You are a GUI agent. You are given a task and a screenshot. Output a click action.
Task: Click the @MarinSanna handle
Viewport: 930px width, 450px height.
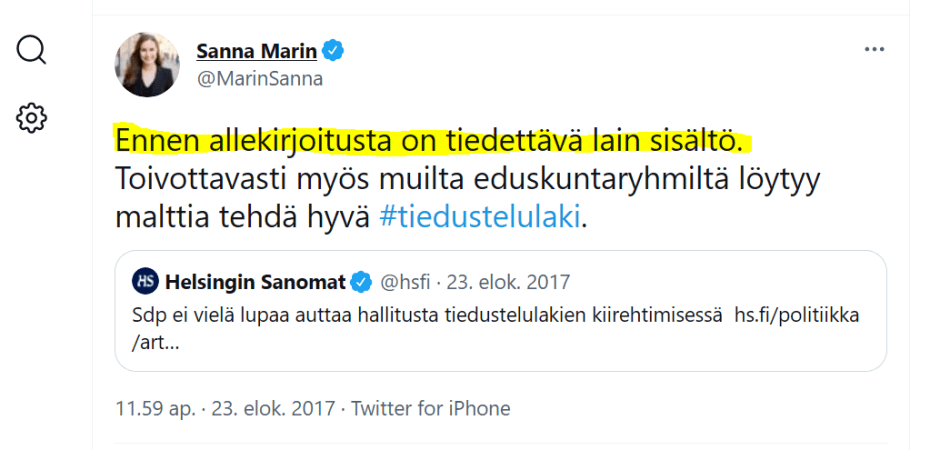coord(259,78)
